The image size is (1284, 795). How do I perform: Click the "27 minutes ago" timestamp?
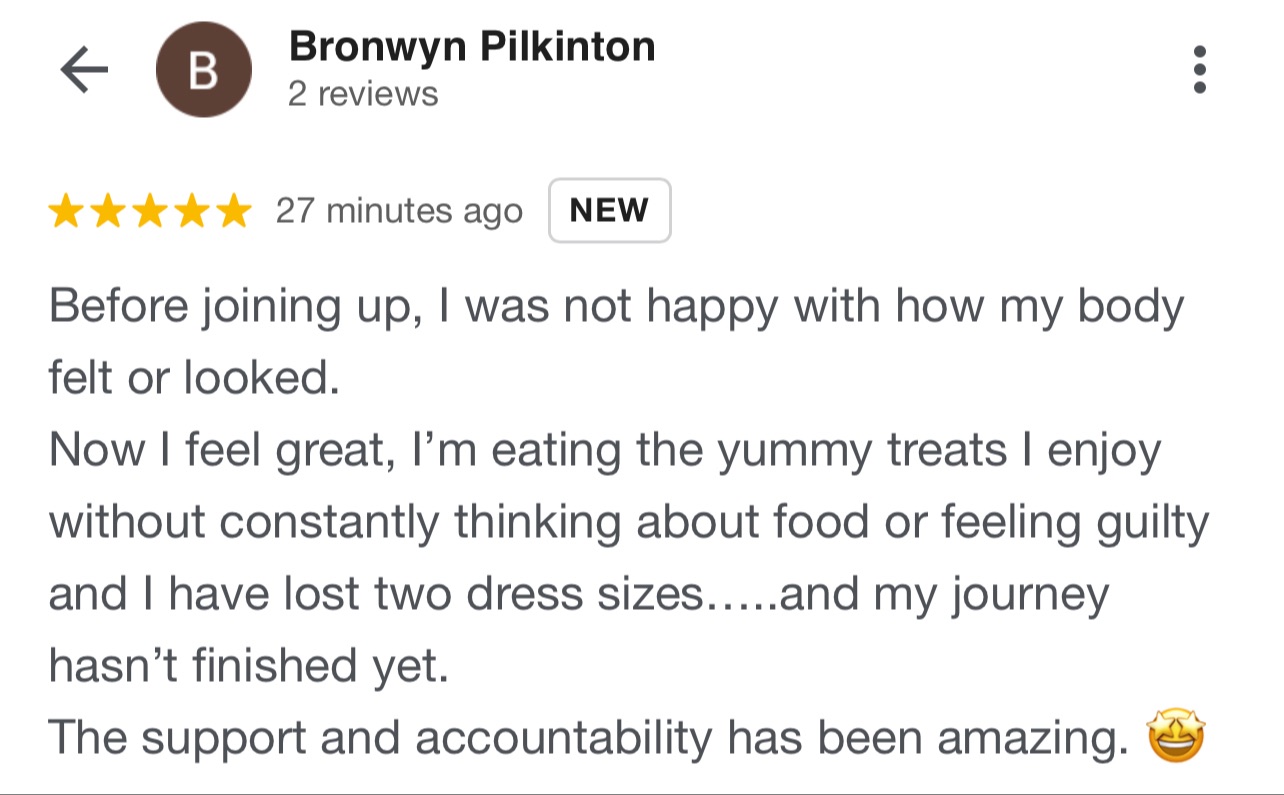coord(399,211)
